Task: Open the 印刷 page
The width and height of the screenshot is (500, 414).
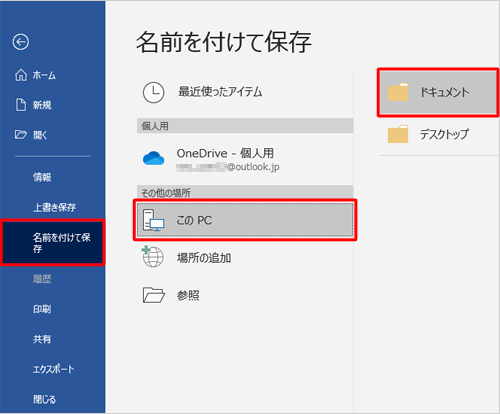Action: (x=42, y=309)
